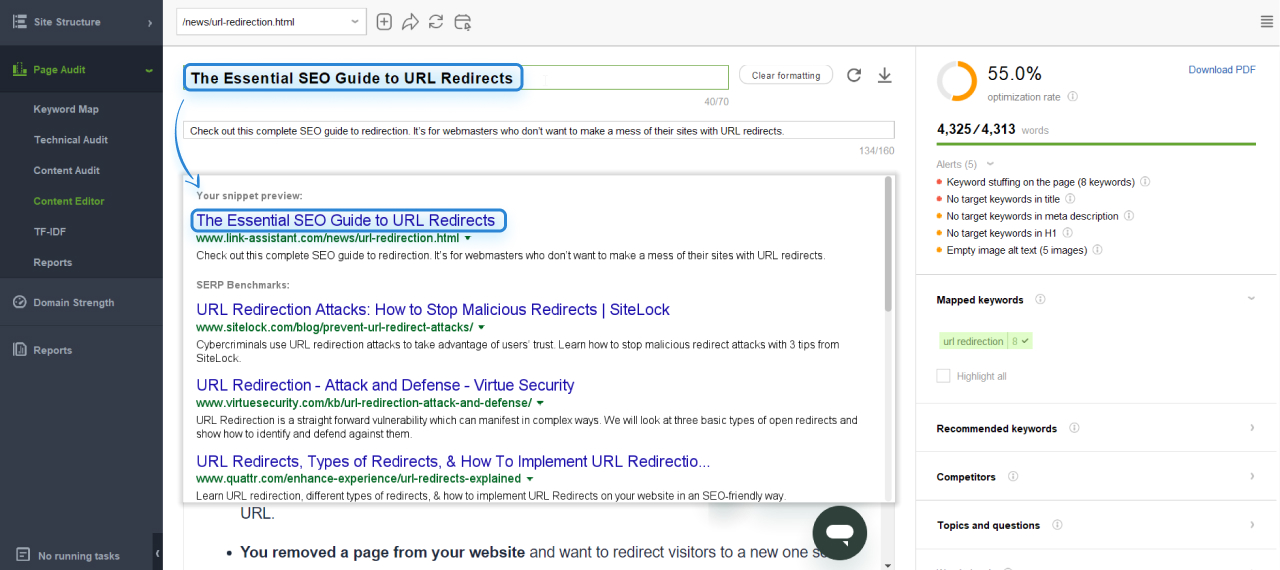
Task: Click the Empty image alt text alert
Action: click(1016, 250)
